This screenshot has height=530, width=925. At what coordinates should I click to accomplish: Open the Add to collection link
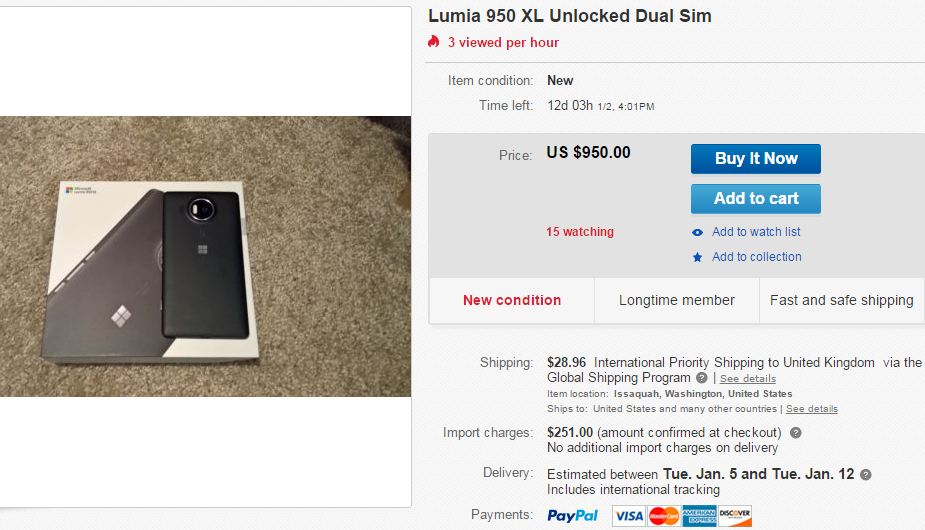(x=756, y=257)
